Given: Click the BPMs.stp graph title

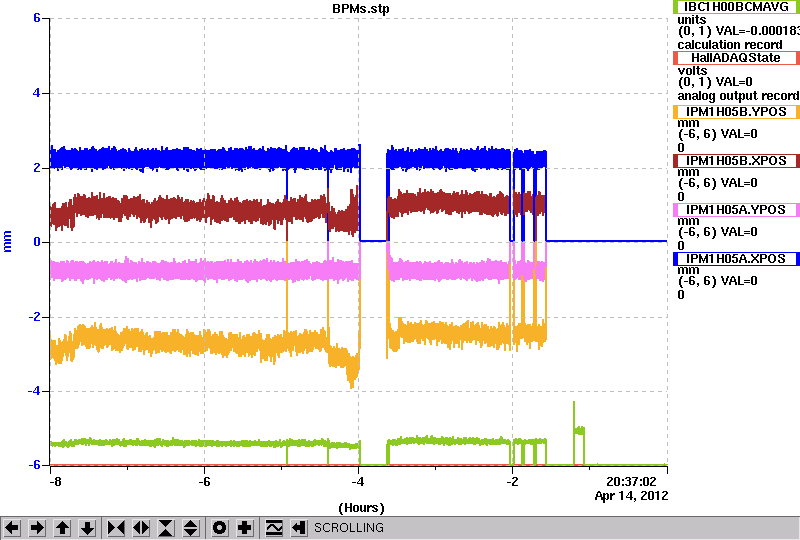Looking at the screenshot, I should pyautogui.click(x=361, y=9).
